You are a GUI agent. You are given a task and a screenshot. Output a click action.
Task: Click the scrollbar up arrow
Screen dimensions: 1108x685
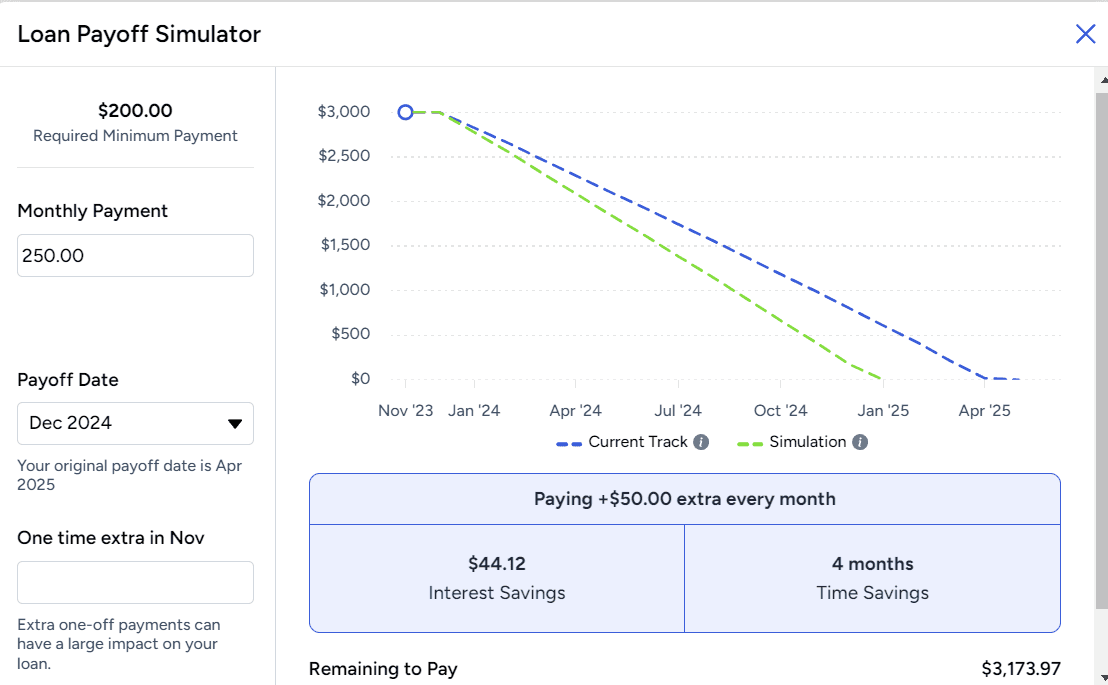(1102, 80)
